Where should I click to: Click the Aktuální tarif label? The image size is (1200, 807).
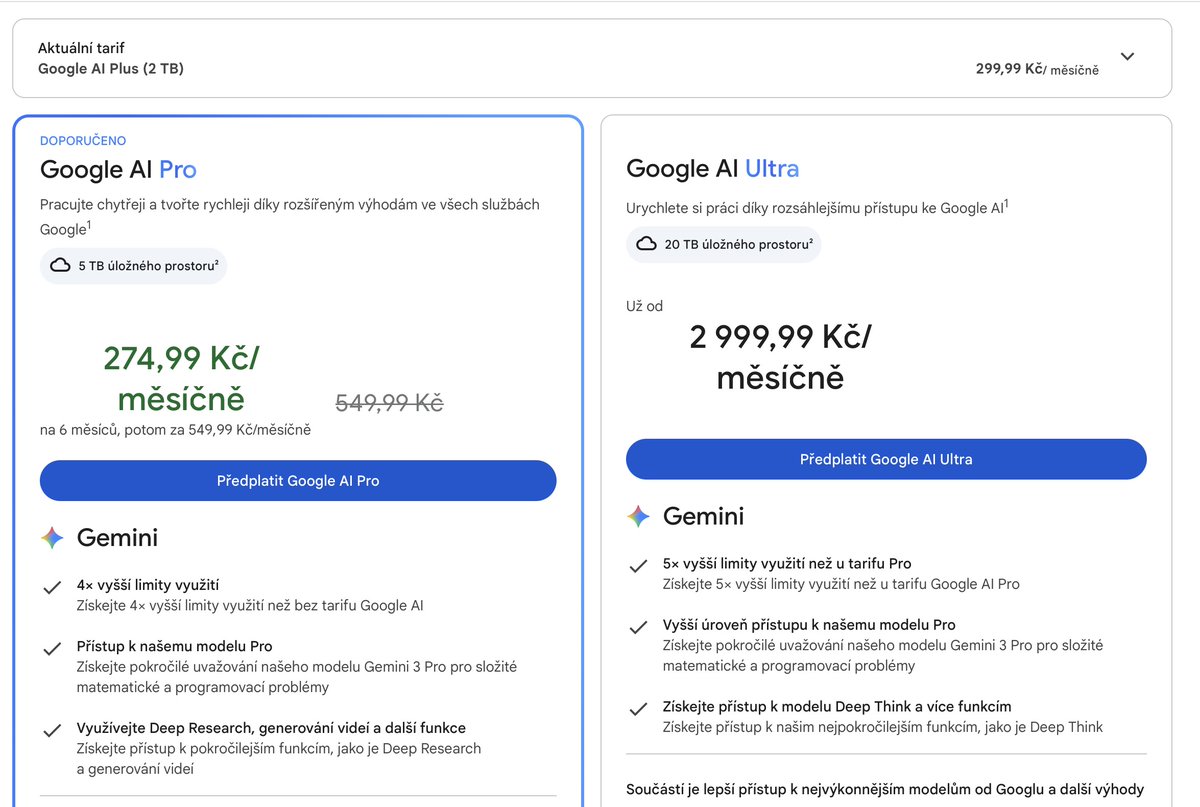tap(81, 48)
